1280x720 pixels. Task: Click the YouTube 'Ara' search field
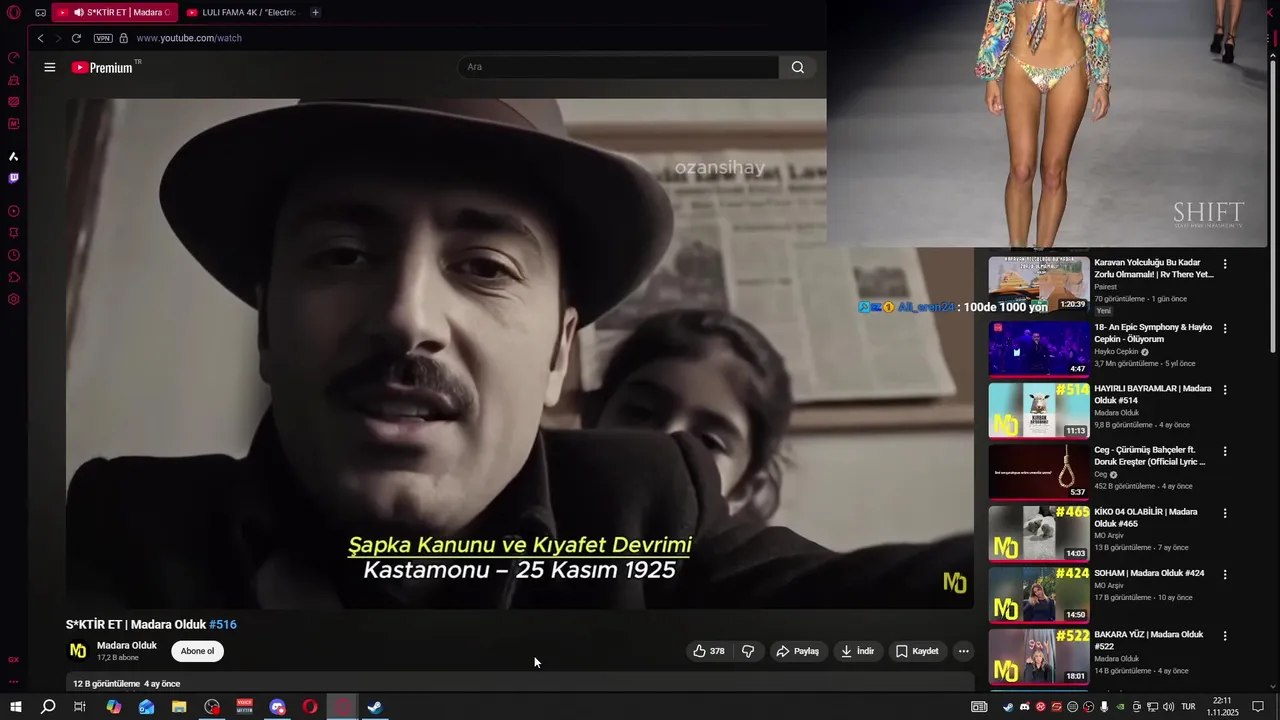click(618, 67)
